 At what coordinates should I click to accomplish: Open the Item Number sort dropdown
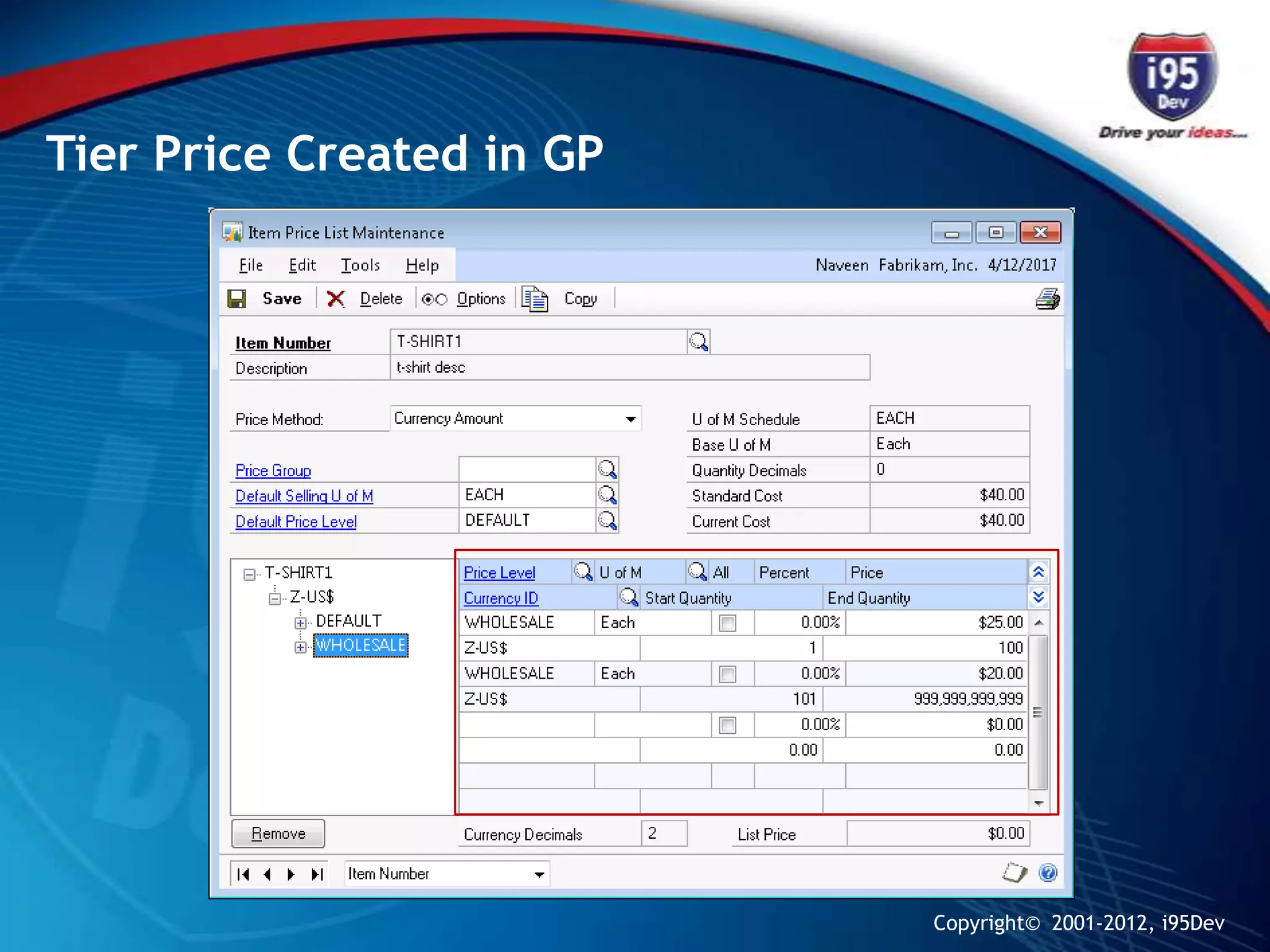(539, 875)
